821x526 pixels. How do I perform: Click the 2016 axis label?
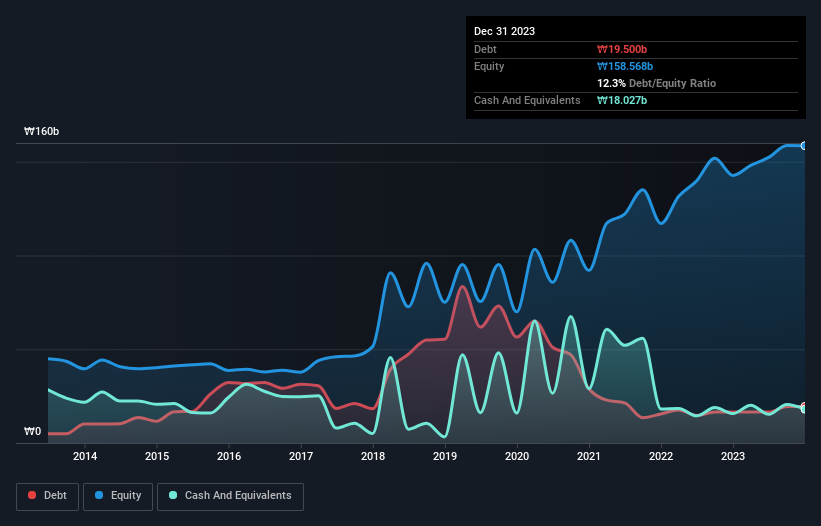click(x=229, y=456)
